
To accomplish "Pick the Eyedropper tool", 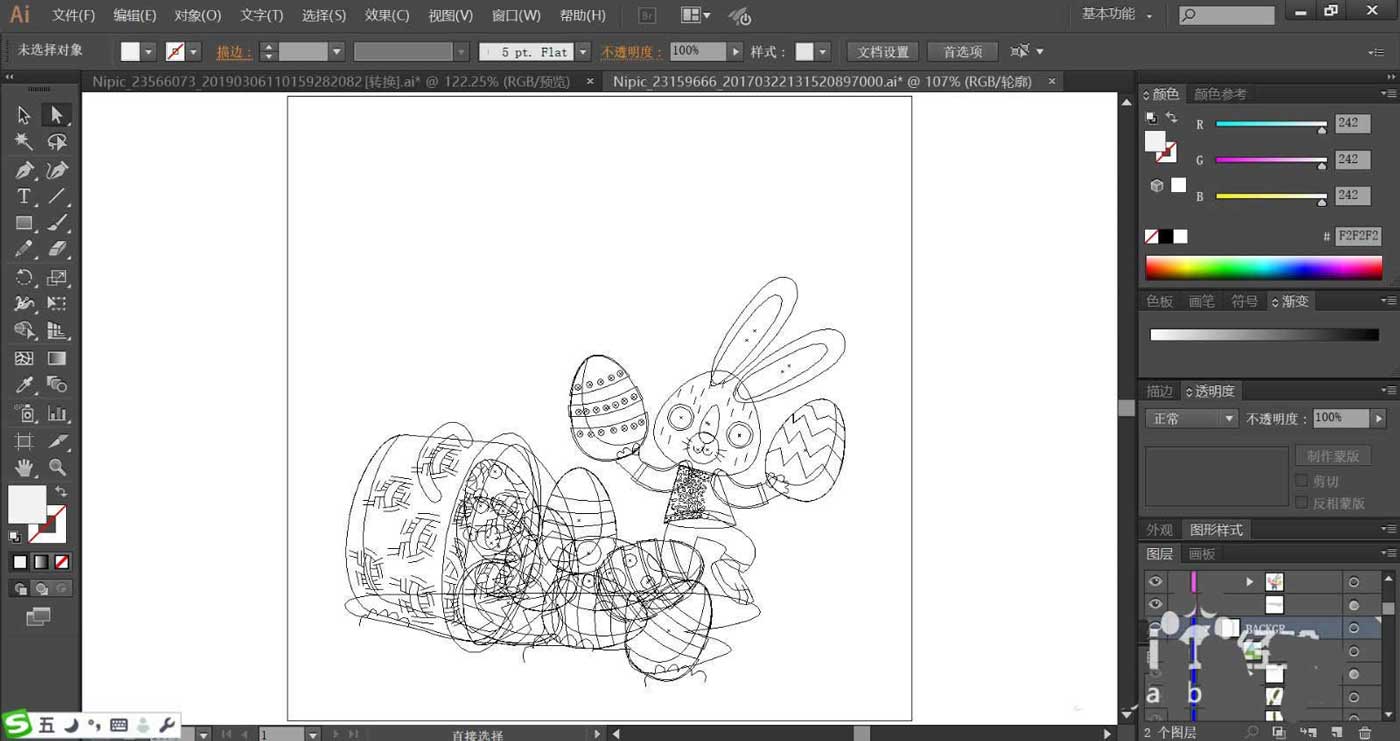I will point(24,385).
